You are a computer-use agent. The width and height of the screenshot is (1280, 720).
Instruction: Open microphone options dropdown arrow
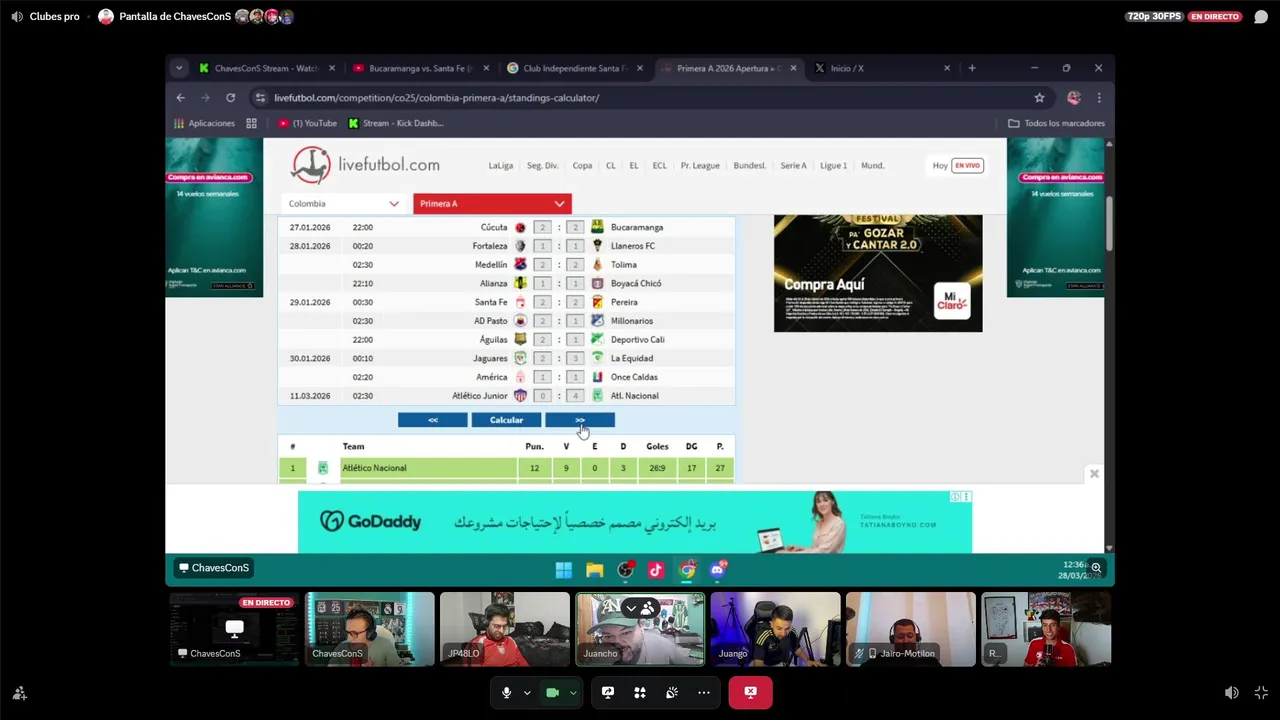click(527, 692)
